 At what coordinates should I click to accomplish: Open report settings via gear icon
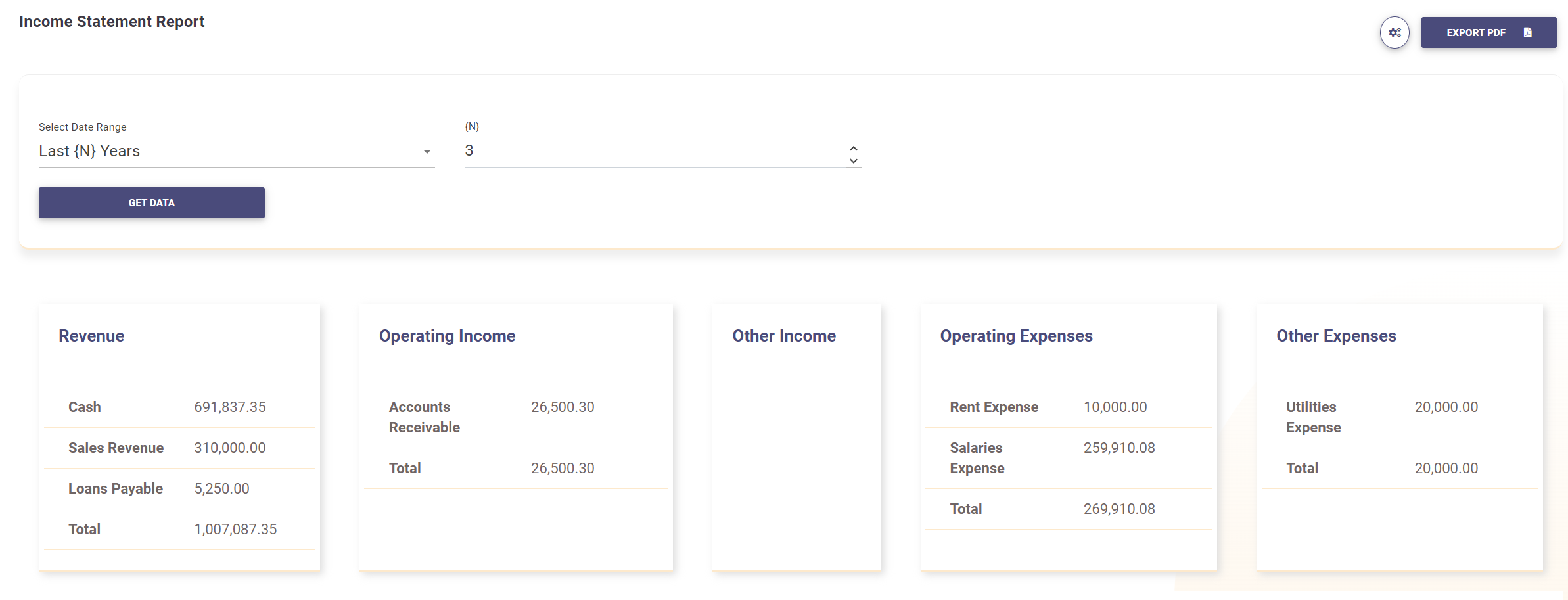point(1395,33)
